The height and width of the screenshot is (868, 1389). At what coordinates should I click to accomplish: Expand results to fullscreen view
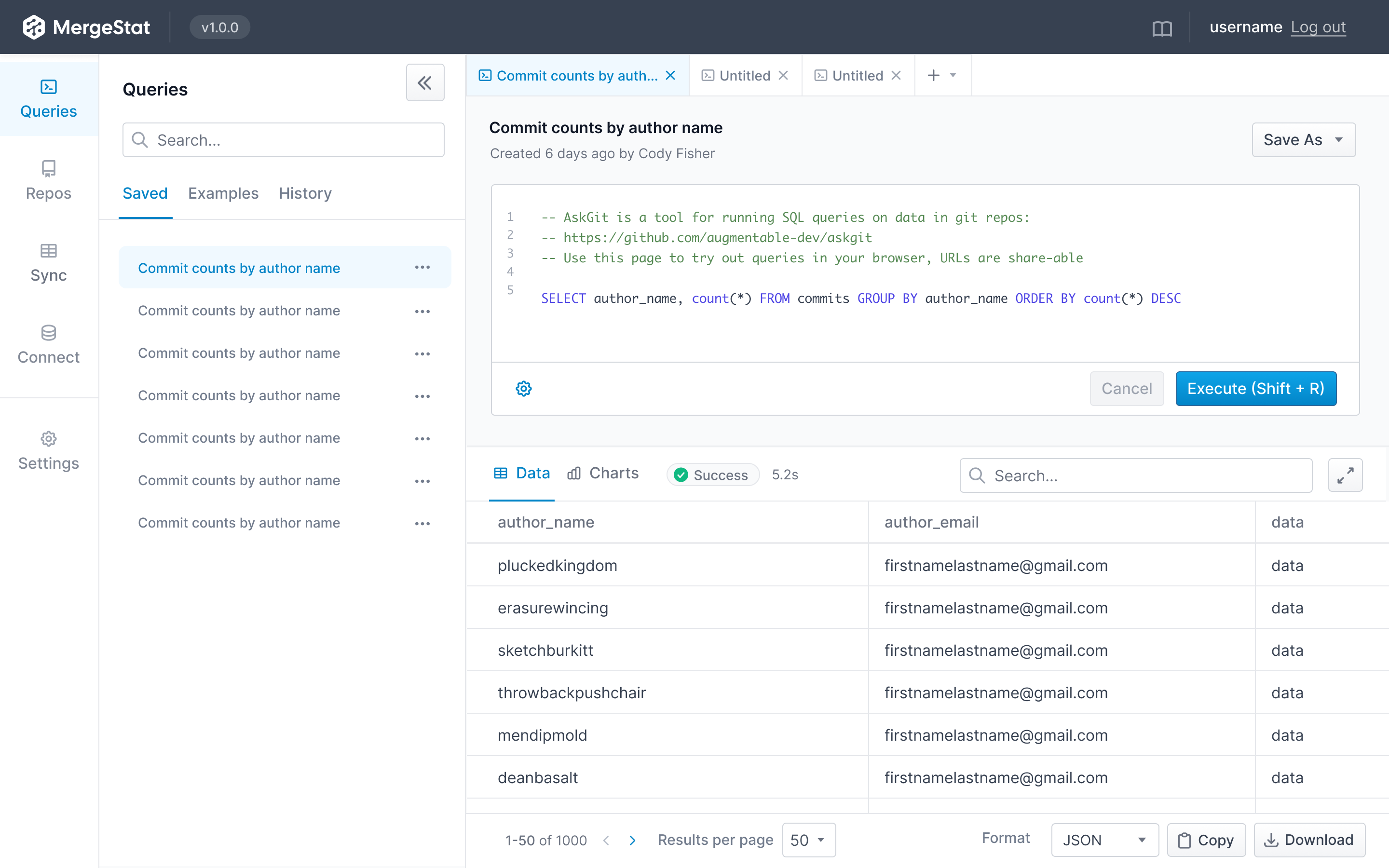pos(1346,475)
